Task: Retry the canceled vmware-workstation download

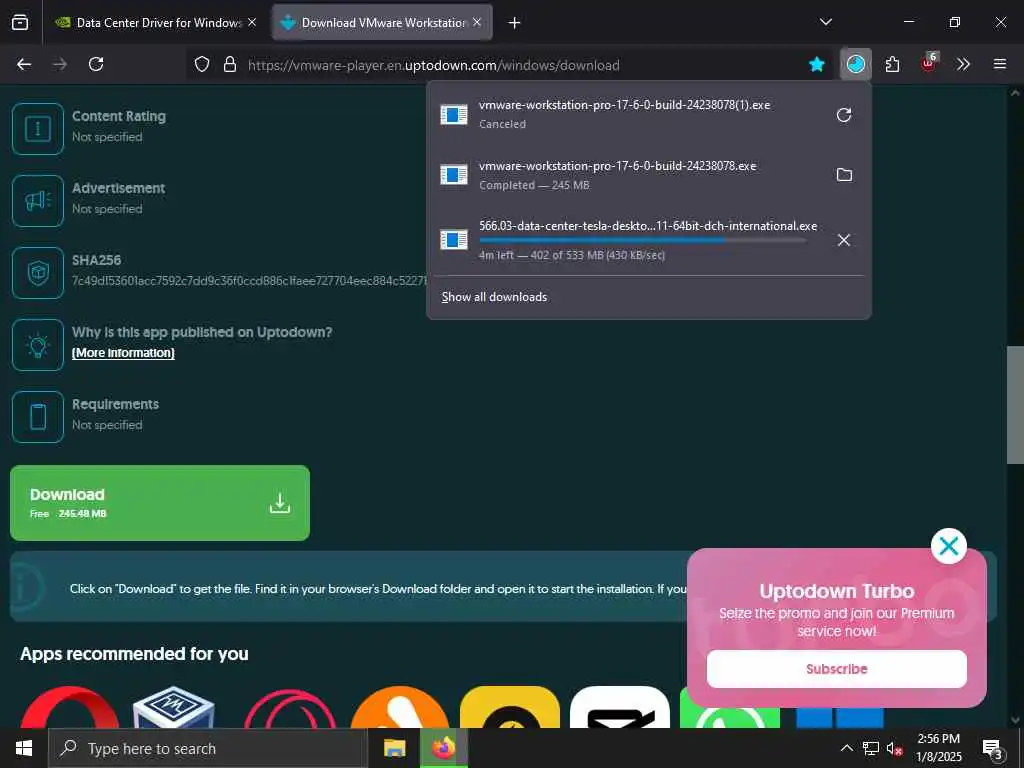Action: pos(843,115)
